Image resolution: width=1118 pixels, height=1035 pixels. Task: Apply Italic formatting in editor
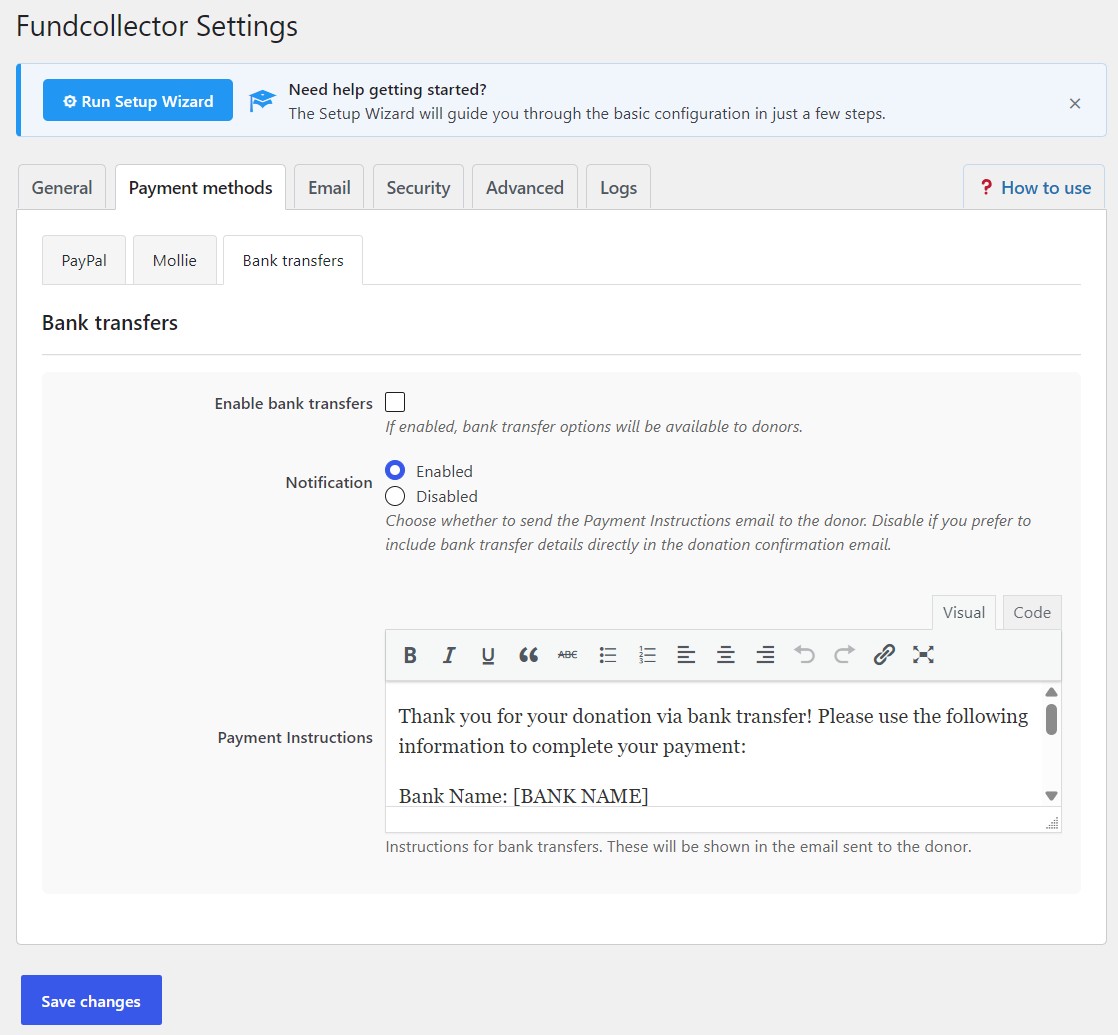pyautogui.click(x=448, y=655)
